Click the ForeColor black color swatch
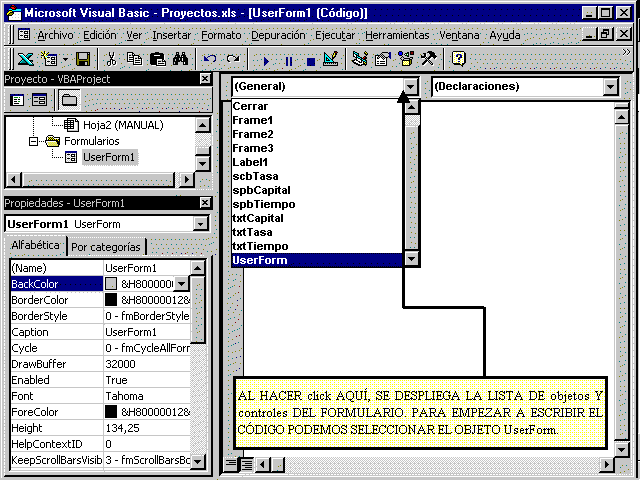This screenshot has width=640, height=480. coord(111,411)
